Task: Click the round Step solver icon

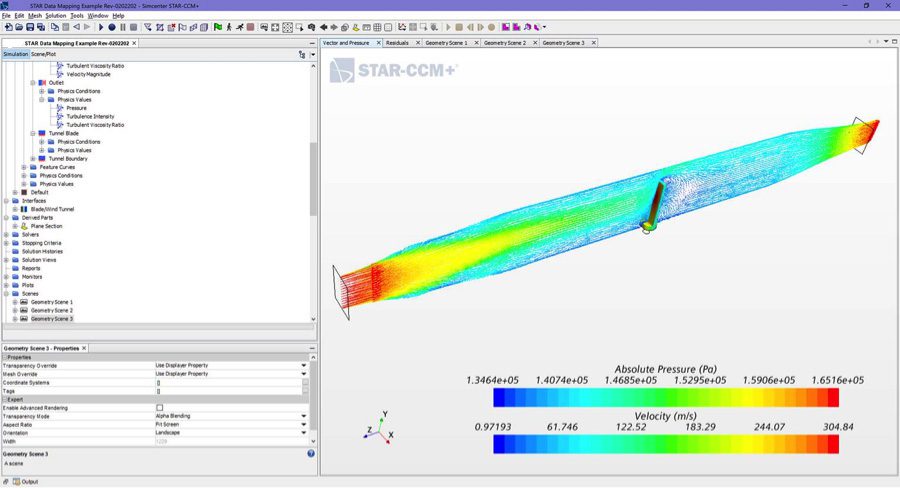Action: click(x=112, y=27)
